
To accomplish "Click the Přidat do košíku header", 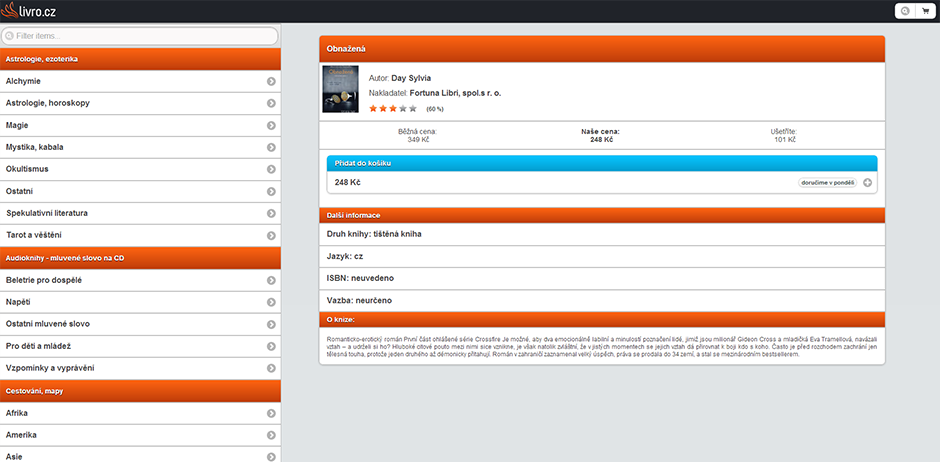I will tap(602, 164).
